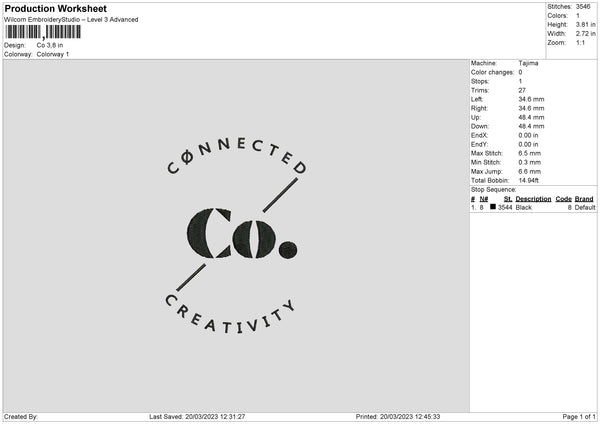600x424 pixels.
Task: Click the Production Worksheet title
Action: click(55, 8)
